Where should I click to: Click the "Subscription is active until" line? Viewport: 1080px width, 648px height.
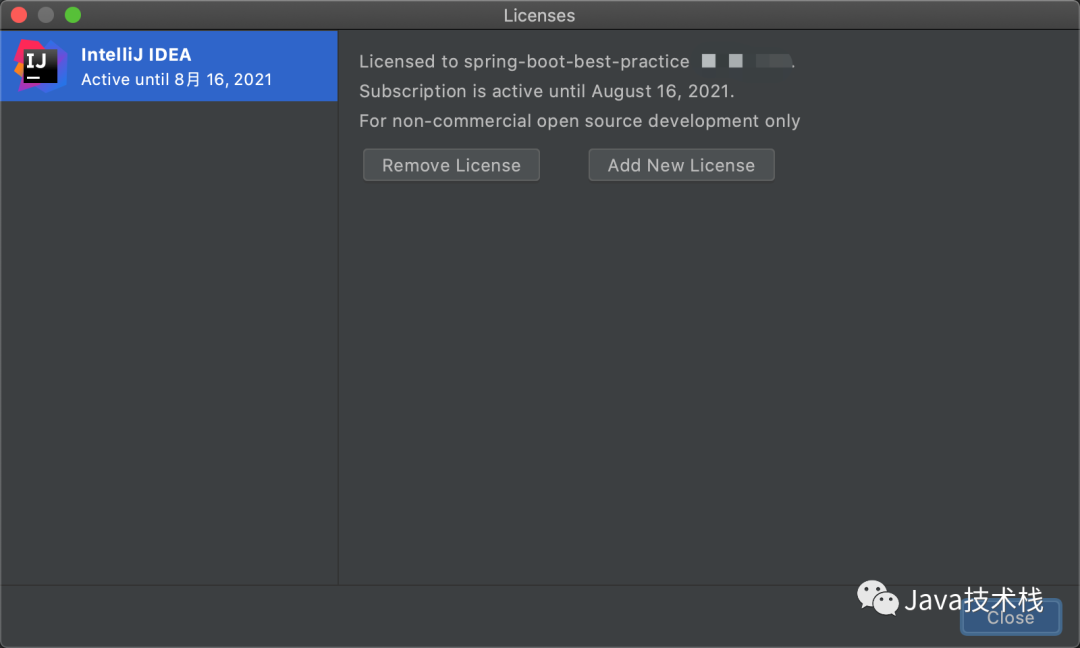[x=546, y=91]
